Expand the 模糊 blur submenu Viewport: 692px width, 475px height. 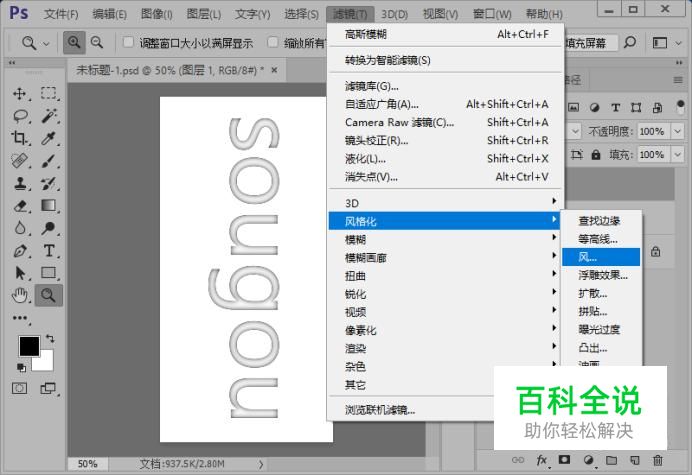[445, 239]
